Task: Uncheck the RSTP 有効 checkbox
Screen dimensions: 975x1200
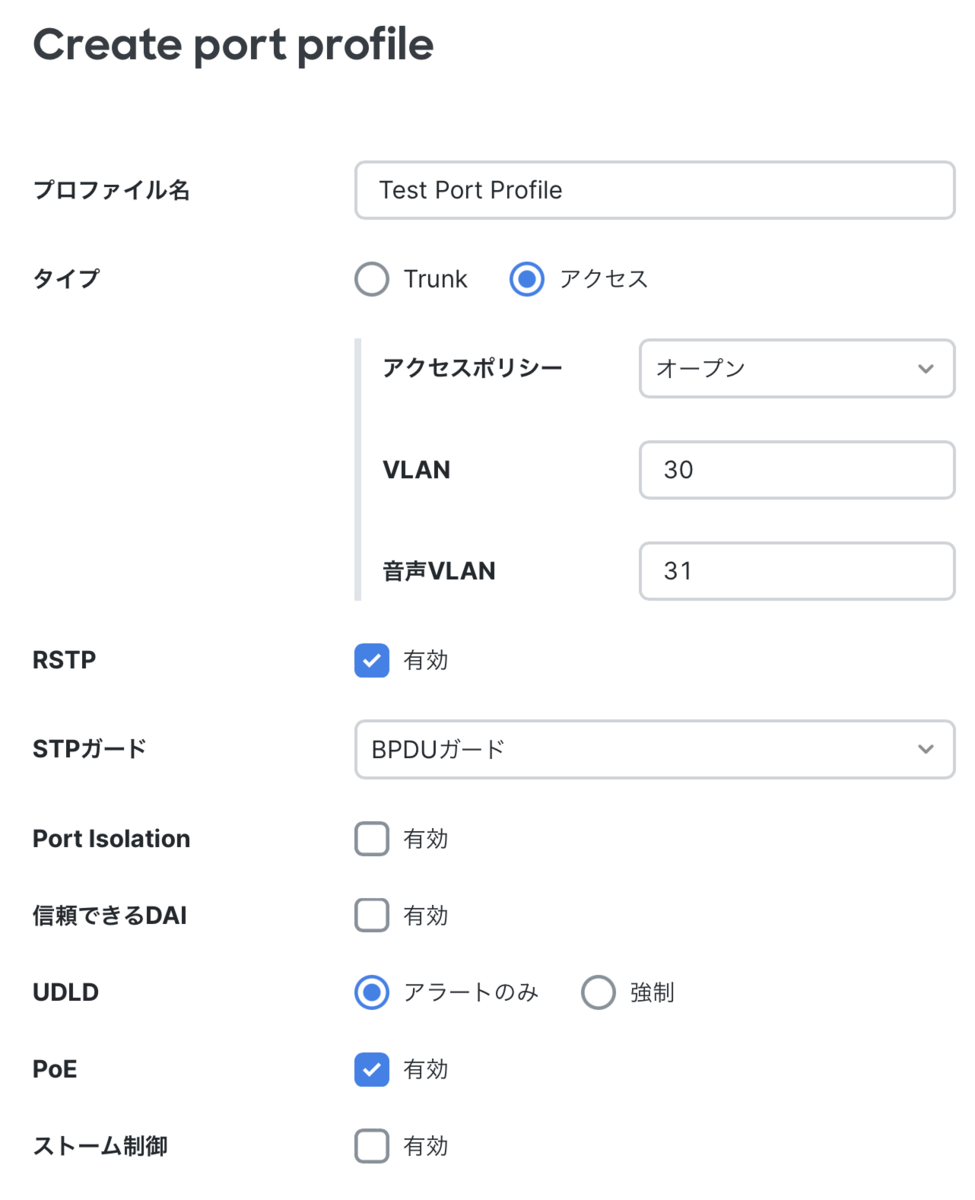Action: (372, 661)
